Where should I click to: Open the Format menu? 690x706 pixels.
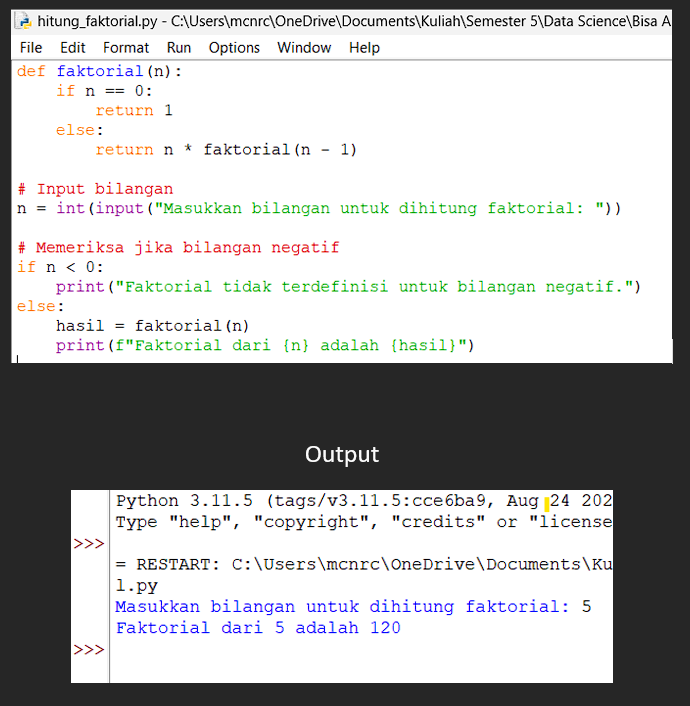pyautogui.click(x=126, y=47)
